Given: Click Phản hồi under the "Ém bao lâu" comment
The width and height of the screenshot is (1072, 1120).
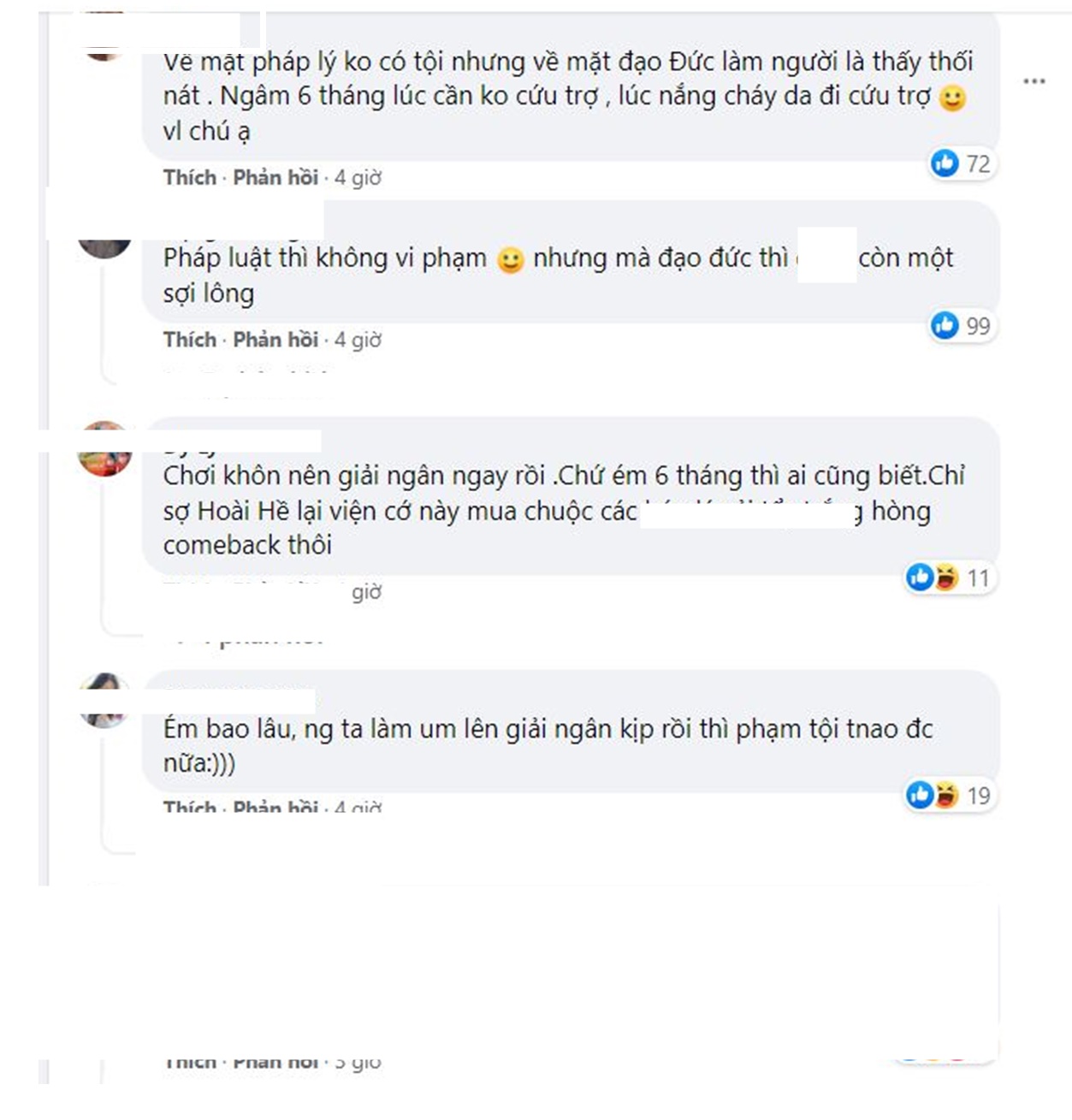Looking at the screenshot, I should pos(275,806).
